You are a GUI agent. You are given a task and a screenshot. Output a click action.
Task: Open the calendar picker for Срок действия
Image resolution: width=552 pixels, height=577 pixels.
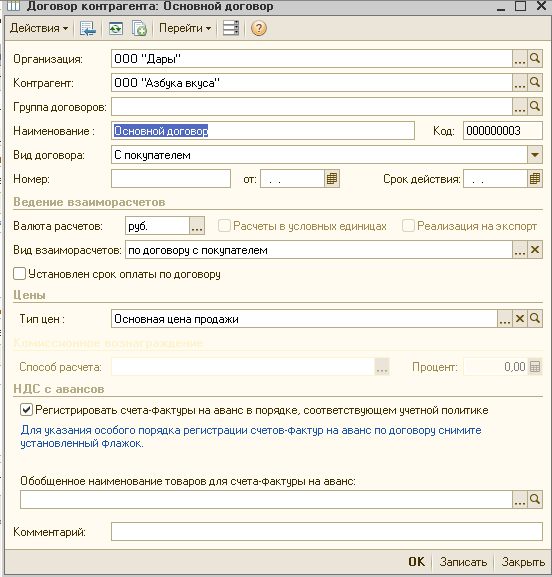pyautogui.click(x=535, y=179)
